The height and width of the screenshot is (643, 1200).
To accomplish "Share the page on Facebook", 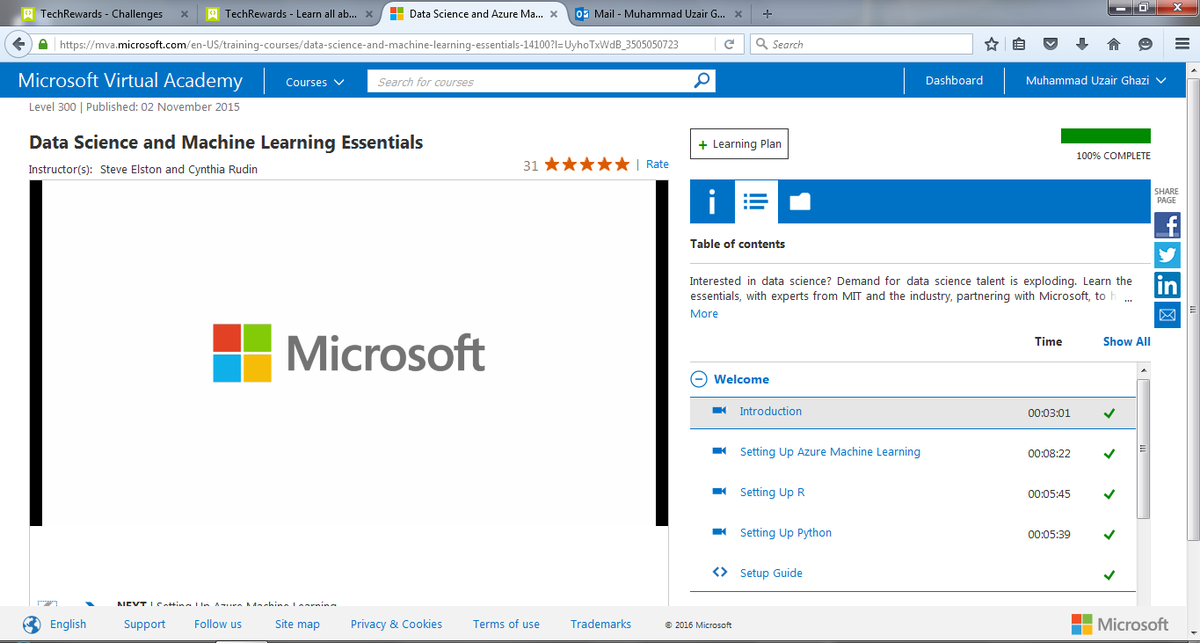I will 1167,224.
